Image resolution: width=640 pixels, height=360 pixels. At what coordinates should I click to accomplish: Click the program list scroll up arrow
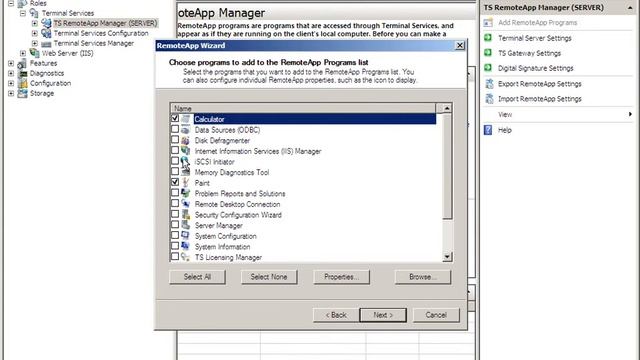coord(447,108)
